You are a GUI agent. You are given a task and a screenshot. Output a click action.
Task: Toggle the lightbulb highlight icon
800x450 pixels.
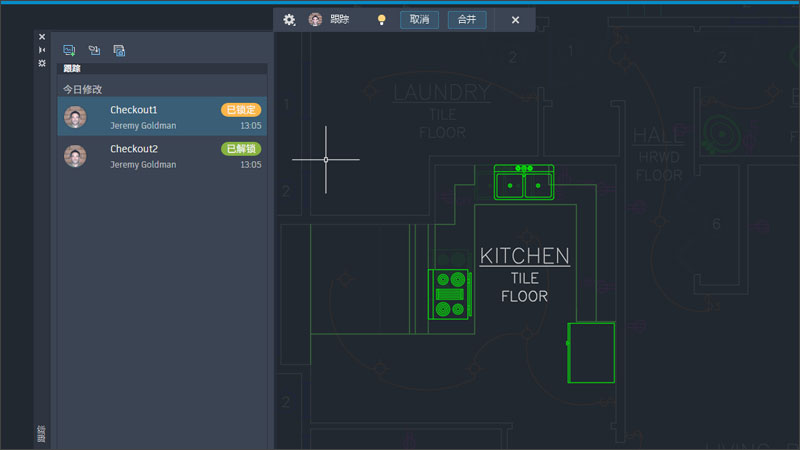point(381,20)
